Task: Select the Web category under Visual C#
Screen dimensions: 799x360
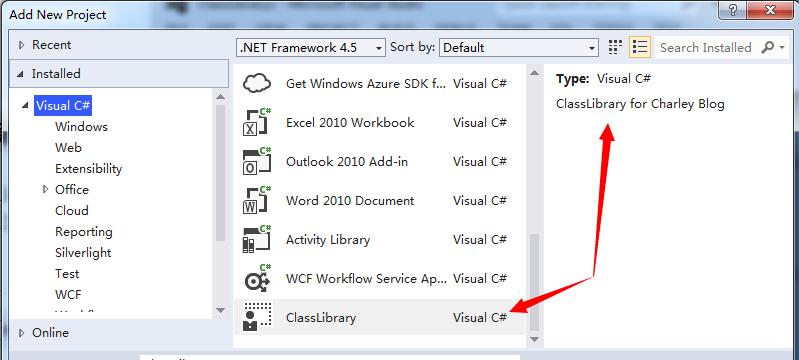Action: coord(68,147)
